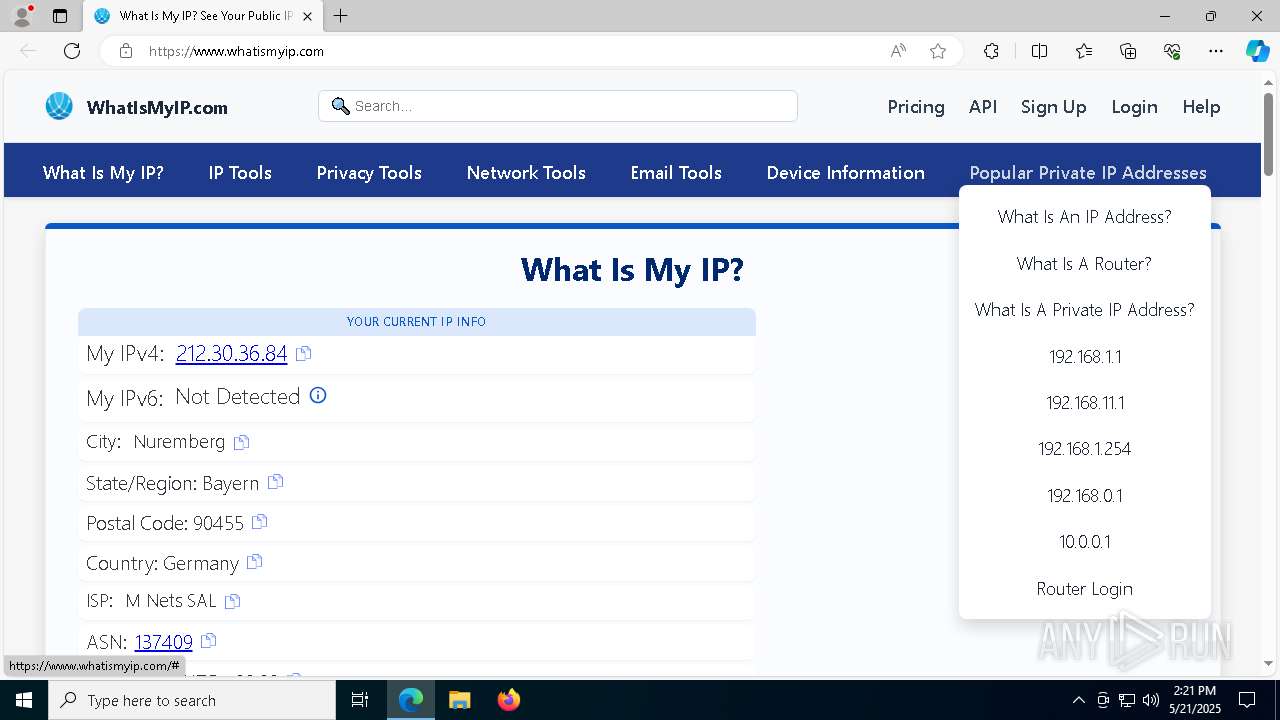Image resolution: width=1280 pixels, height=720 pixels.
Task: Open the Favorites list icon
Action: pos(1084,51)
